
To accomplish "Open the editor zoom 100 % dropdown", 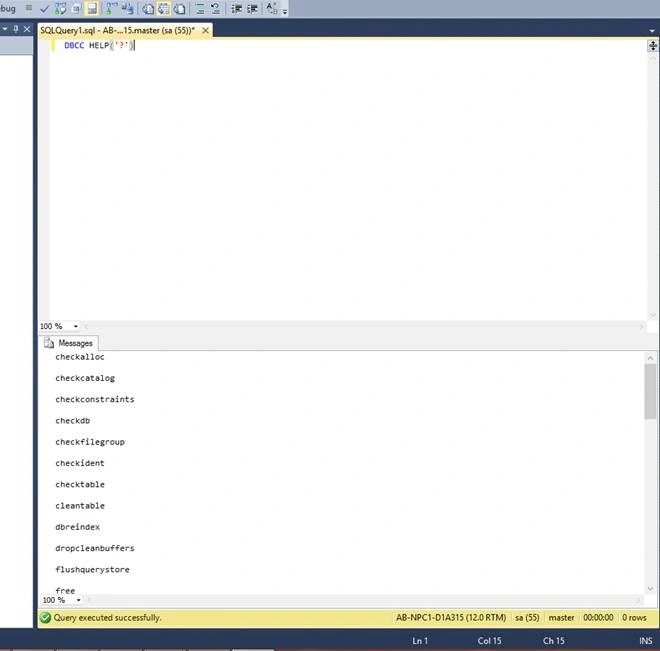I will (x=76, y=326).
